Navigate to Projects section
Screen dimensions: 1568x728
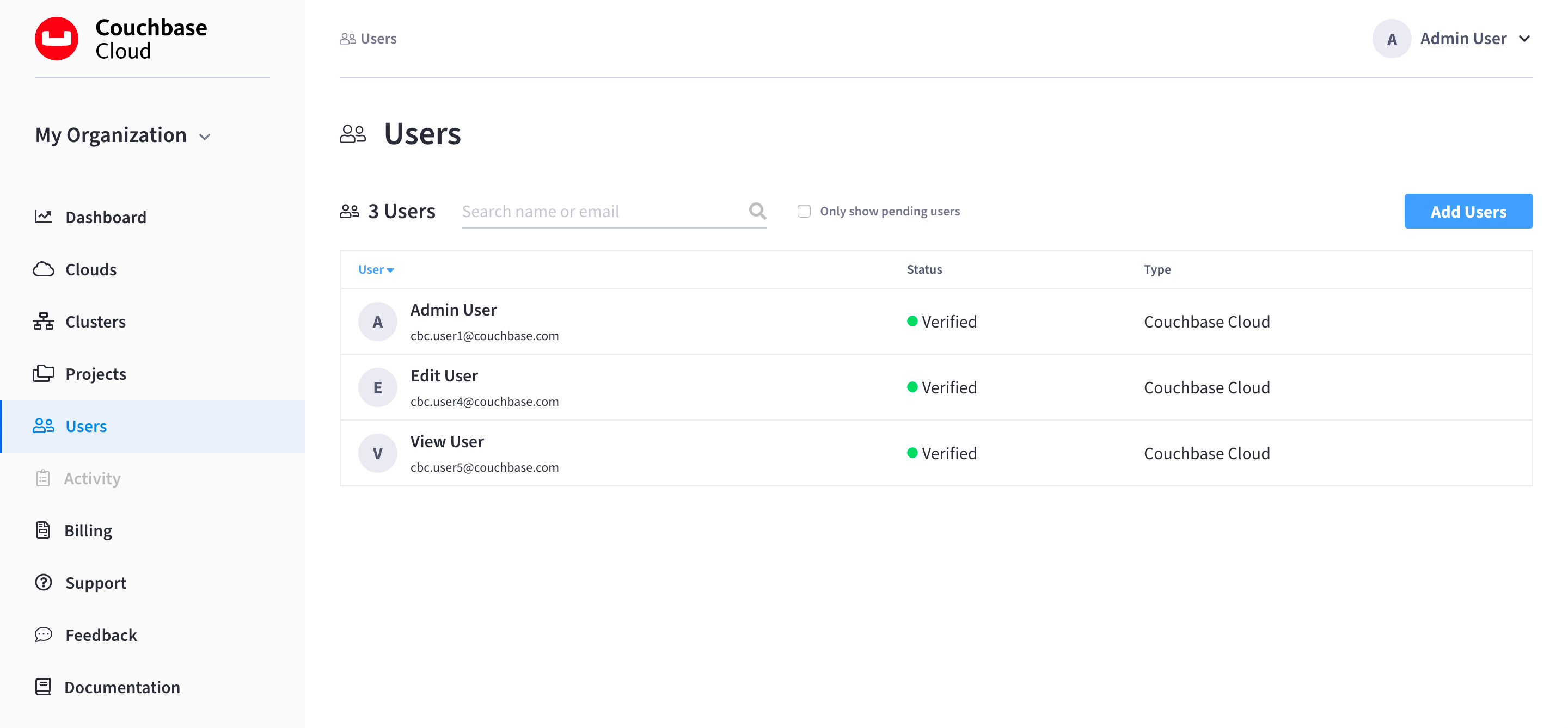click(x=96, y=373)
